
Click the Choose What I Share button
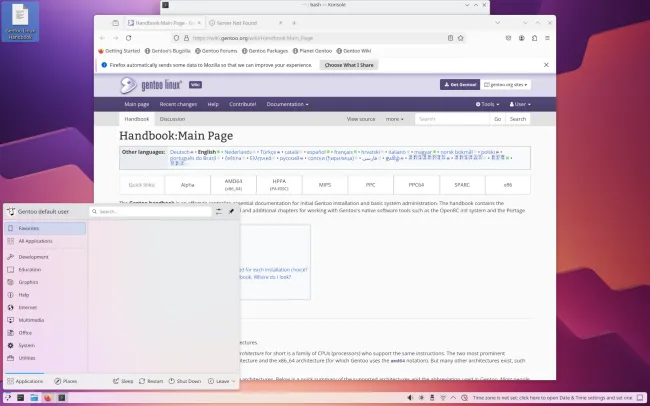[348, 65]
